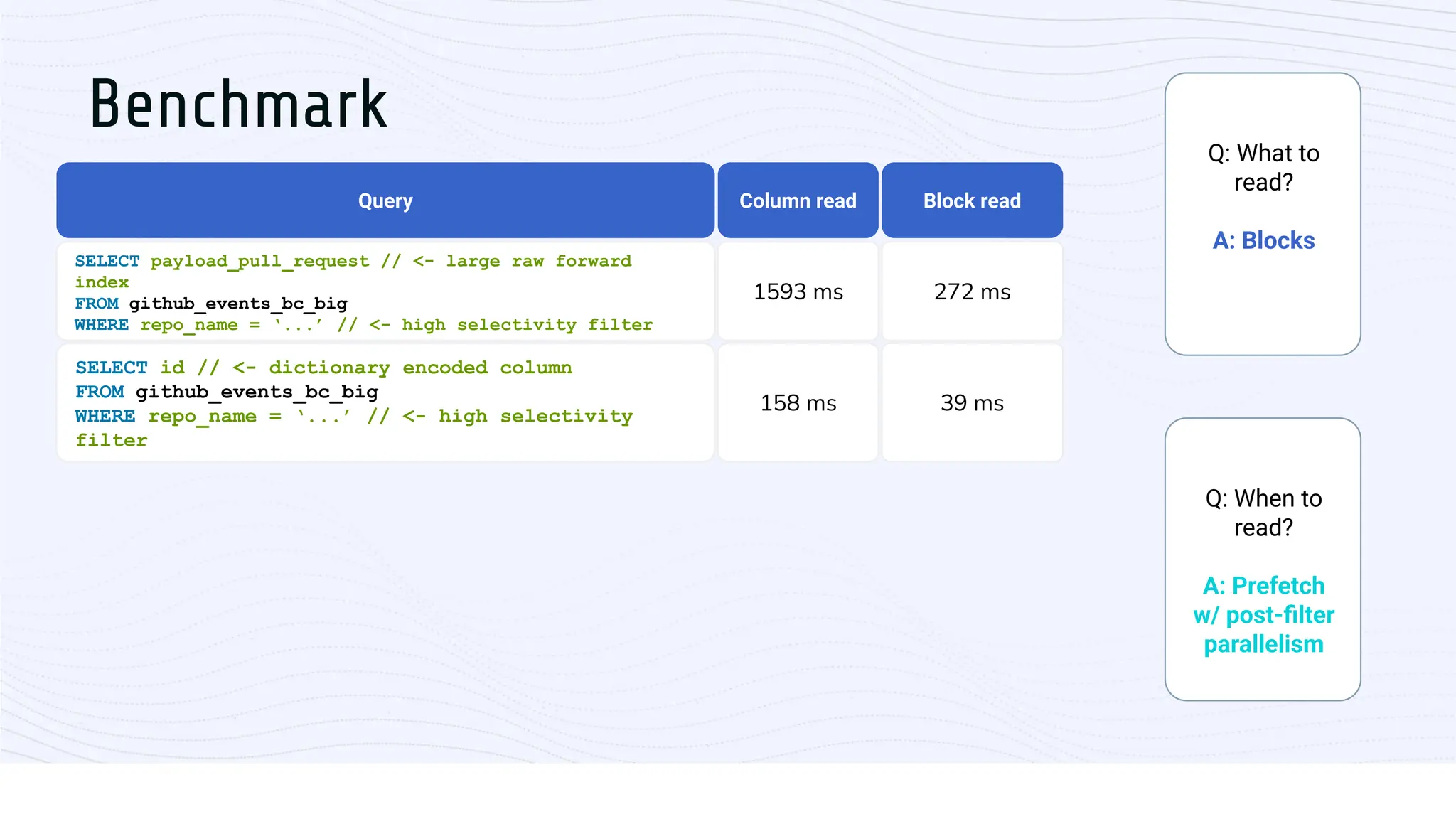The width and height of the screenshot is (1456, 819).
Task: Click the 39 ms cell
Action: coord(972,403)
